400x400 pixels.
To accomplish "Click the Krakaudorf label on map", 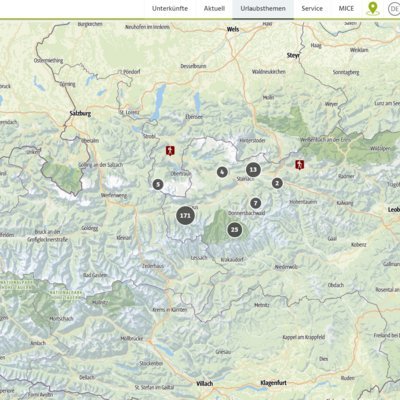I will coord(232,260).
